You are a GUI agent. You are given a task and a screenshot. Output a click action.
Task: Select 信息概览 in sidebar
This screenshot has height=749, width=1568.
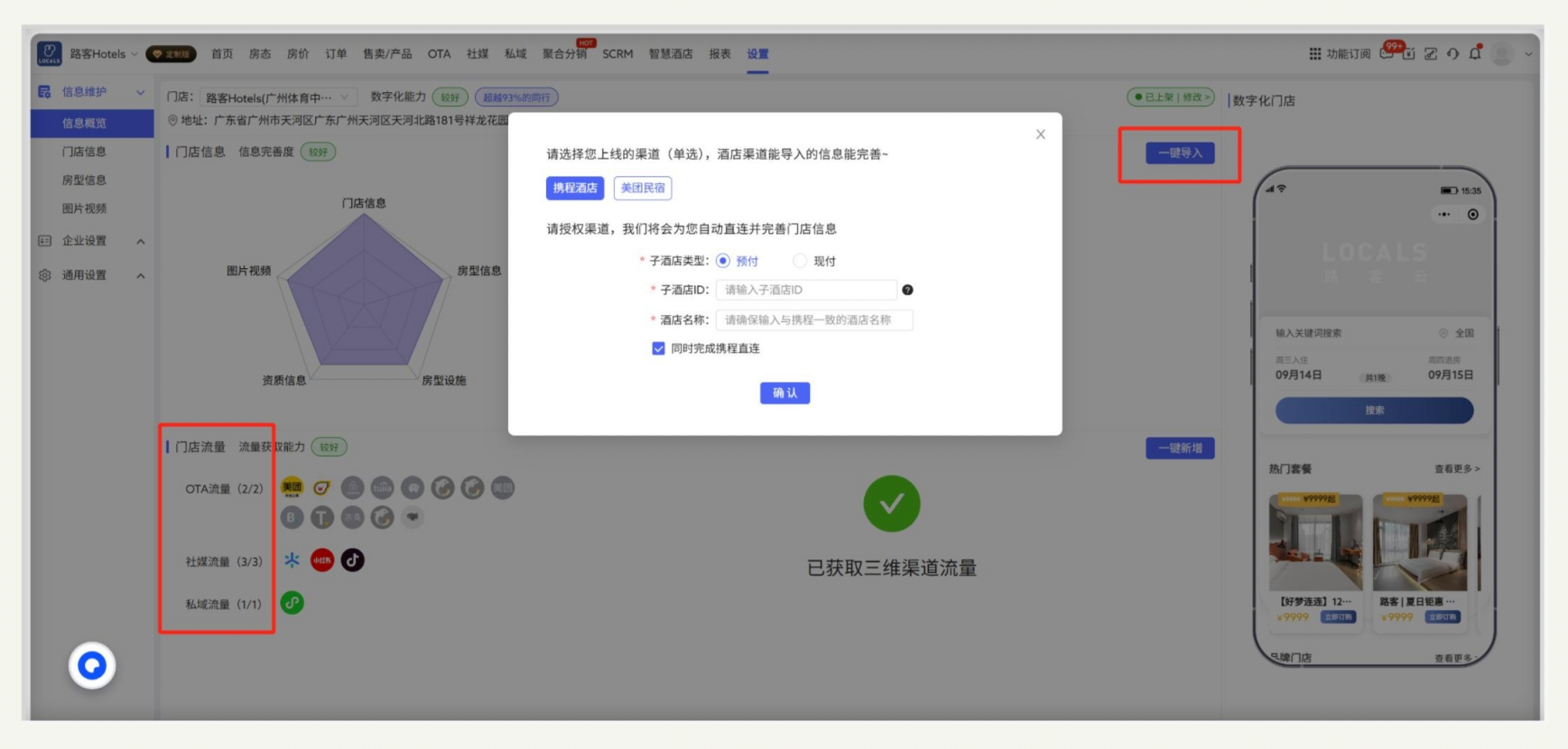92,123
